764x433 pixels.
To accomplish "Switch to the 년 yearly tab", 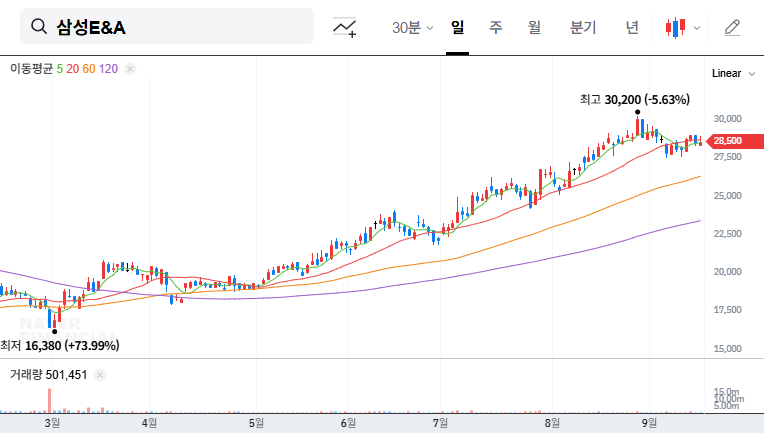I will [632, 27].
